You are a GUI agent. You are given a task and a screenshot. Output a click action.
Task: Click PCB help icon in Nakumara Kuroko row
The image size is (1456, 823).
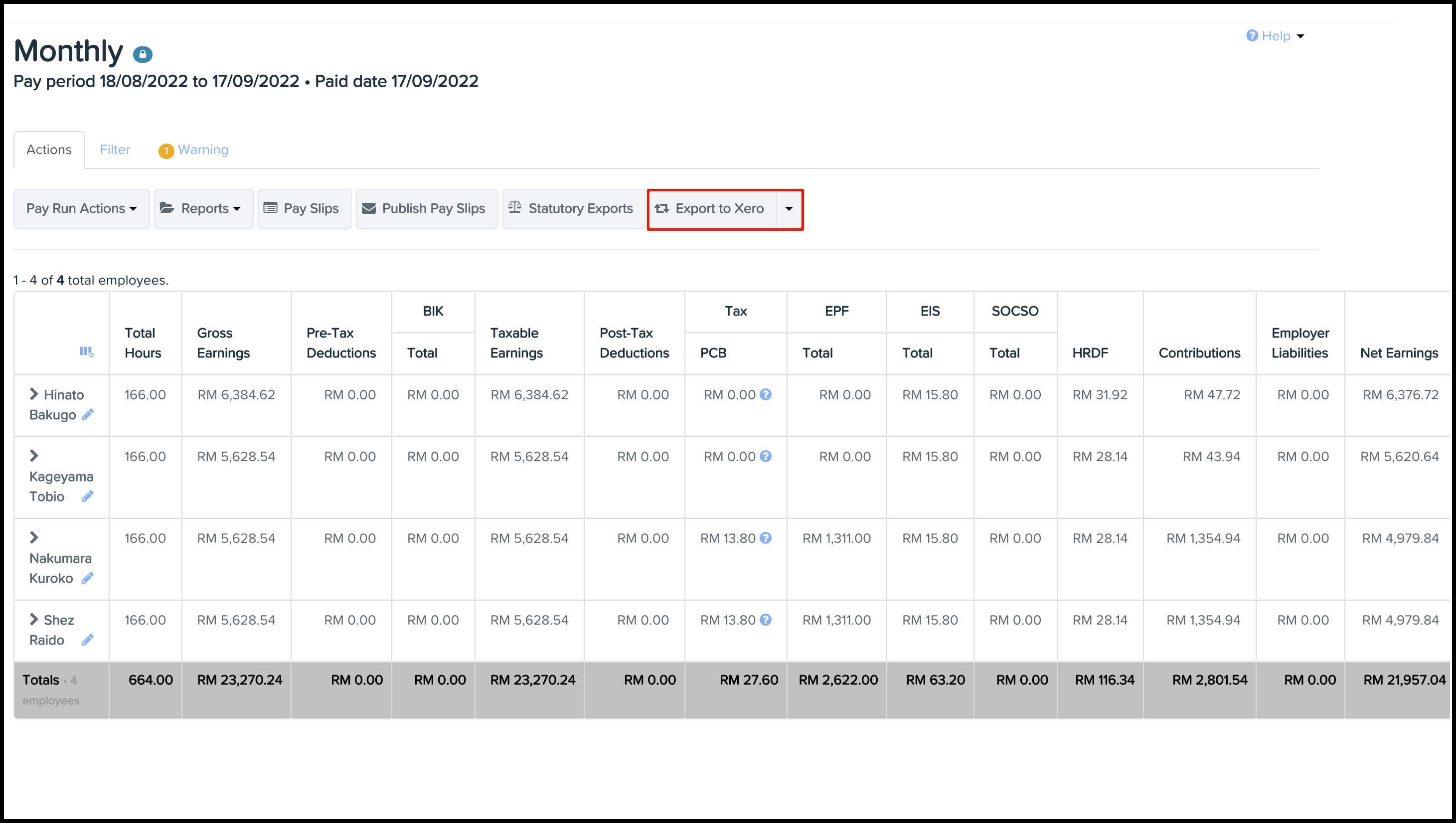765,538
